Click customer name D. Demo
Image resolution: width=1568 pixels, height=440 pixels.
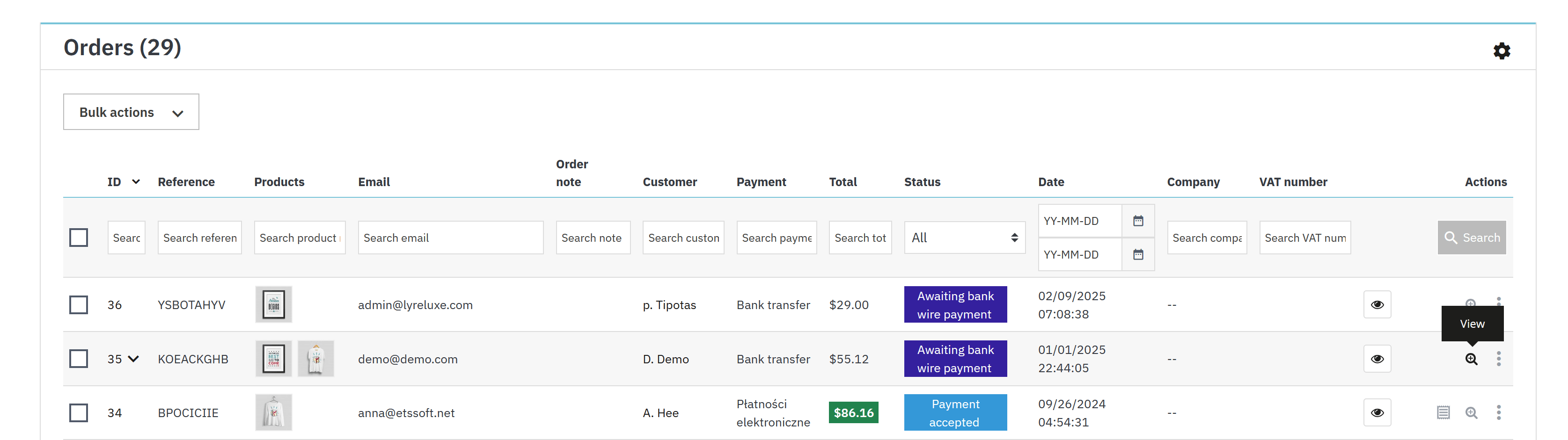(x=666, y=359)
